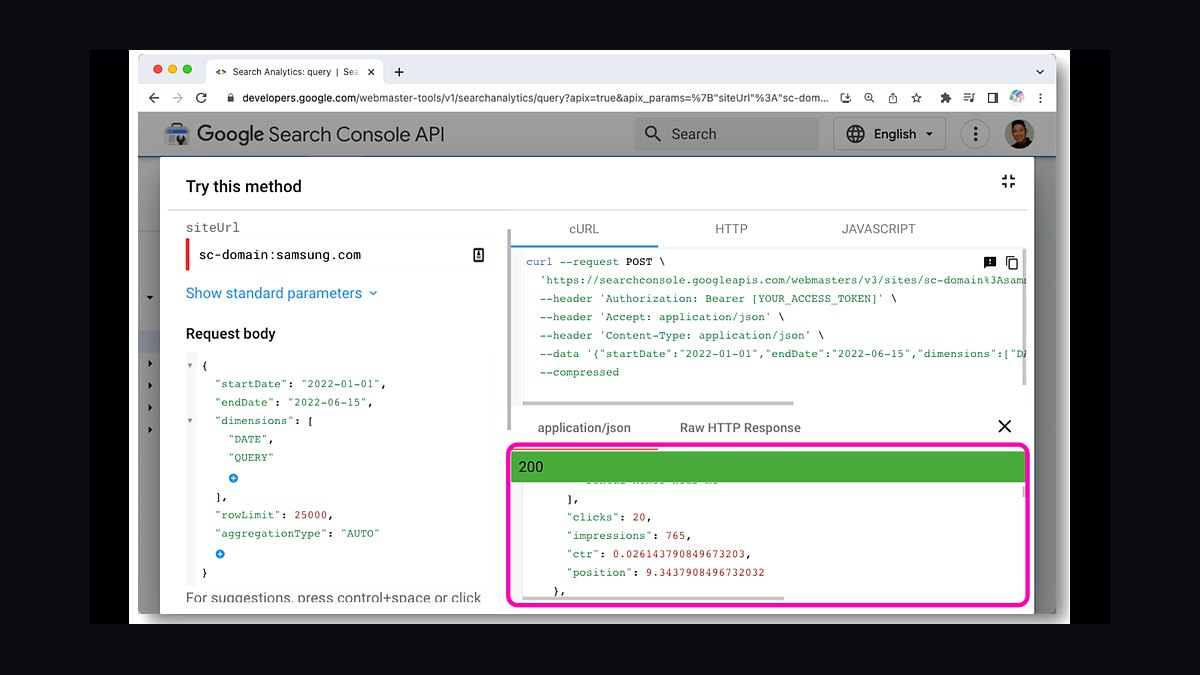Open the English language dropdown
Viewport: 1200px width, 675px height.
(889, 134)
